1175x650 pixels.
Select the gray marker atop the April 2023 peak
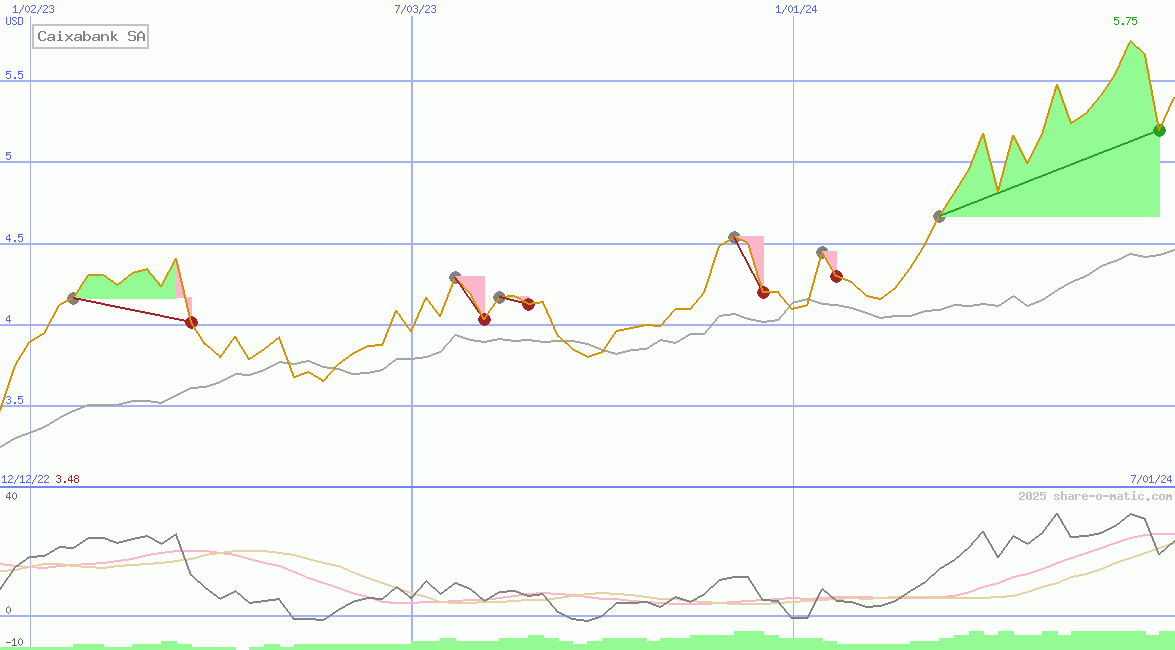[456, 276]
